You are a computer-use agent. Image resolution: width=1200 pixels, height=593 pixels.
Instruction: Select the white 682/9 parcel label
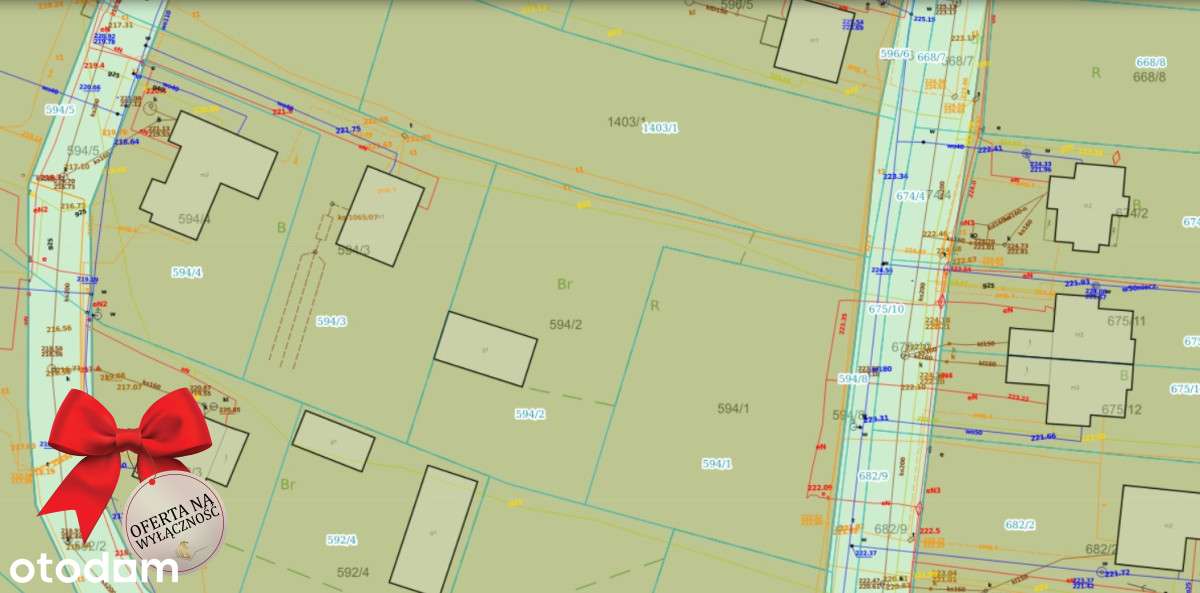coord(873,476)
